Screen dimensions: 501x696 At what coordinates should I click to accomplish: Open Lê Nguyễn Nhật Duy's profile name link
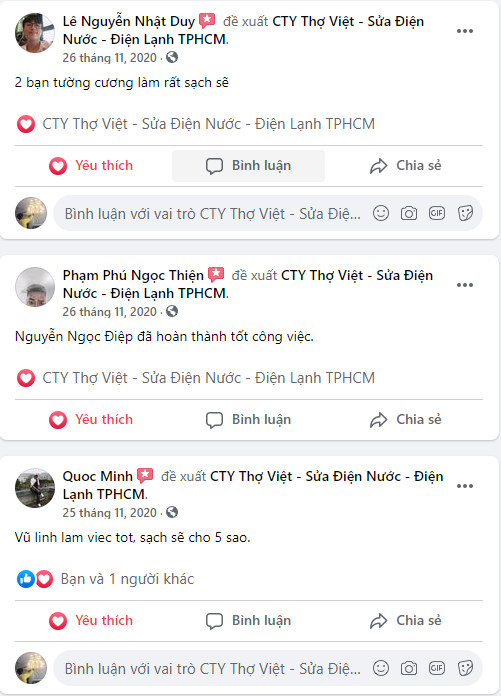[129, 21]
